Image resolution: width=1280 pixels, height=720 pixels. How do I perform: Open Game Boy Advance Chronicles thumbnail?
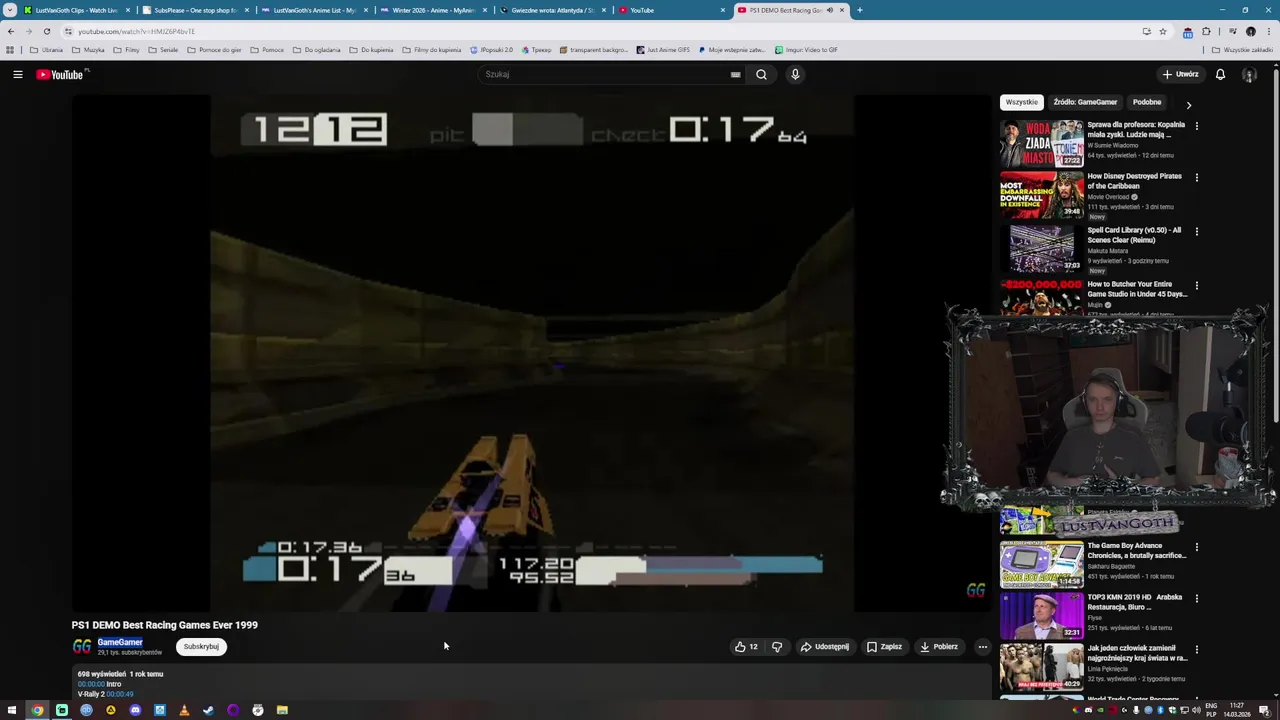coord(1042,564)
